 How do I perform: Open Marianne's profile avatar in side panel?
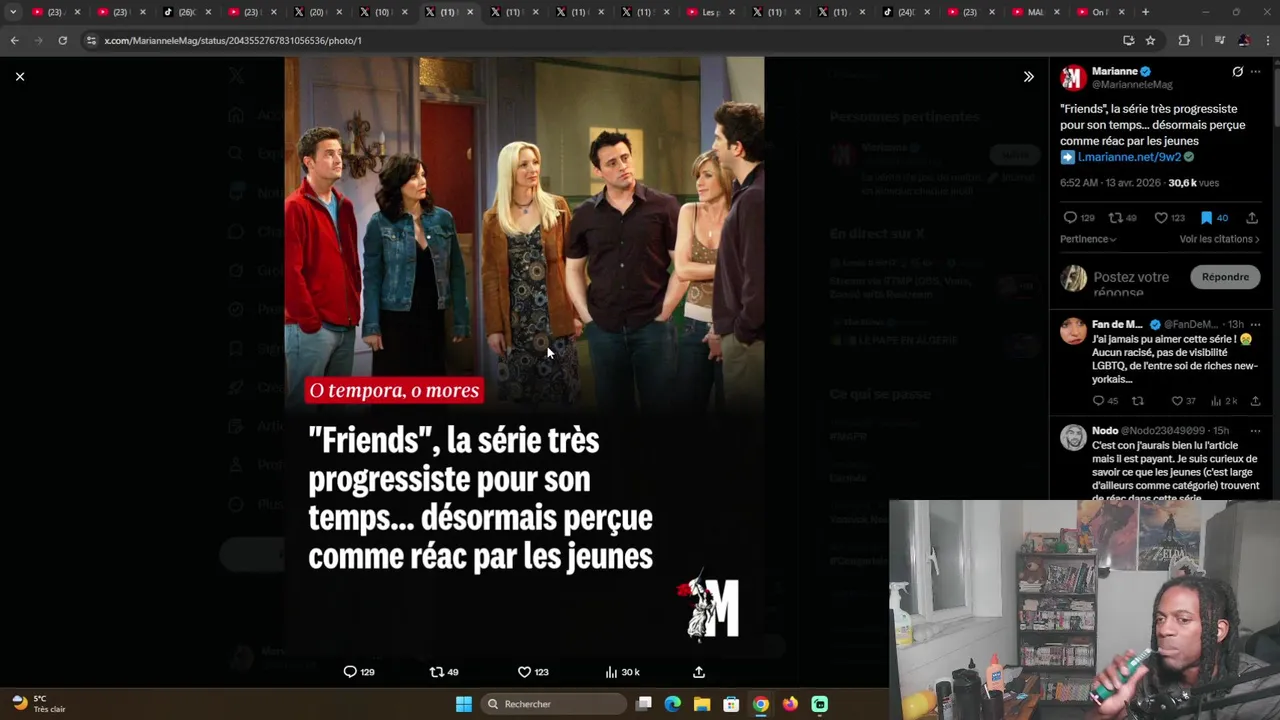click(1073, 78)
